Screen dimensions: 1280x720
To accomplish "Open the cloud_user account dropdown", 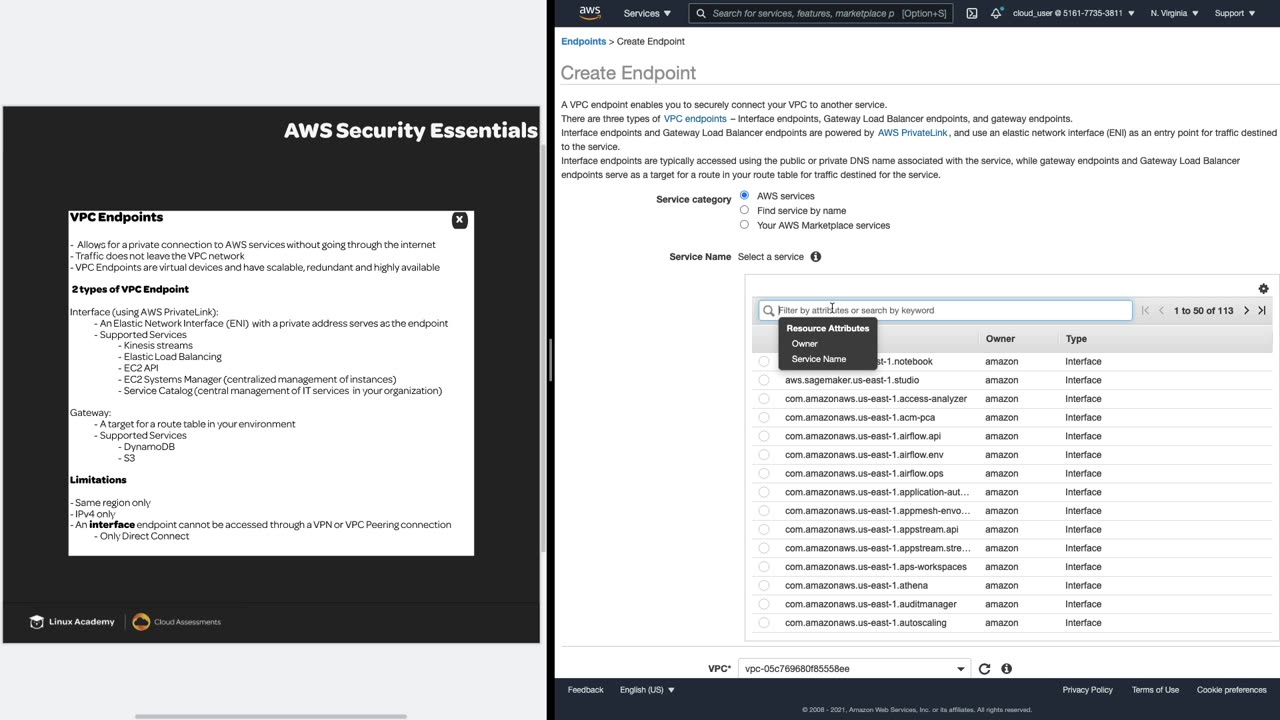I will 1074,13.
